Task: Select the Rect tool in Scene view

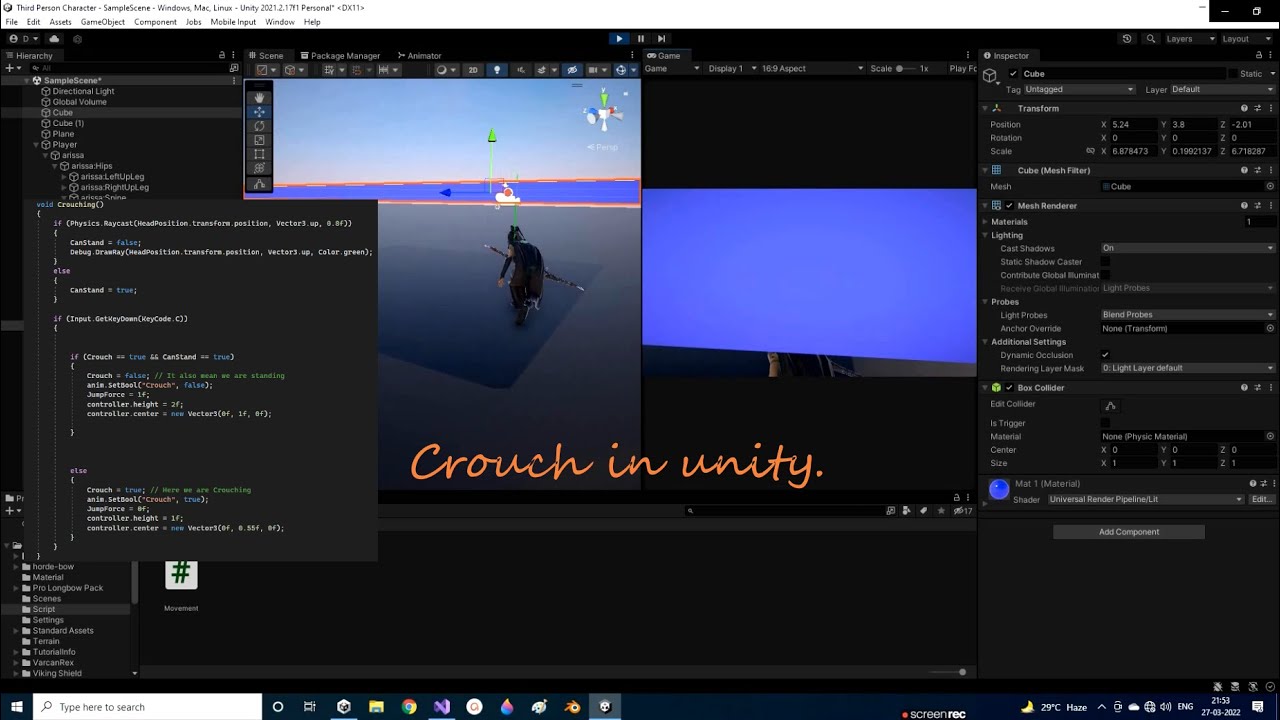Action: (x=259, y=154)
